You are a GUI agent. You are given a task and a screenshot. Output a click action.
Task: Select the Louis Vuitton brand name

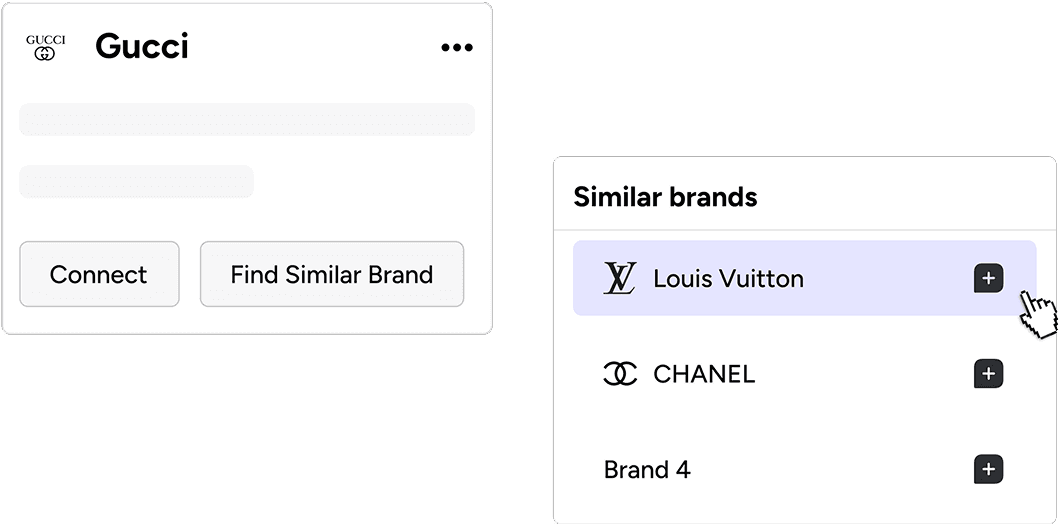pyautogui.click(x=728, y=279)
